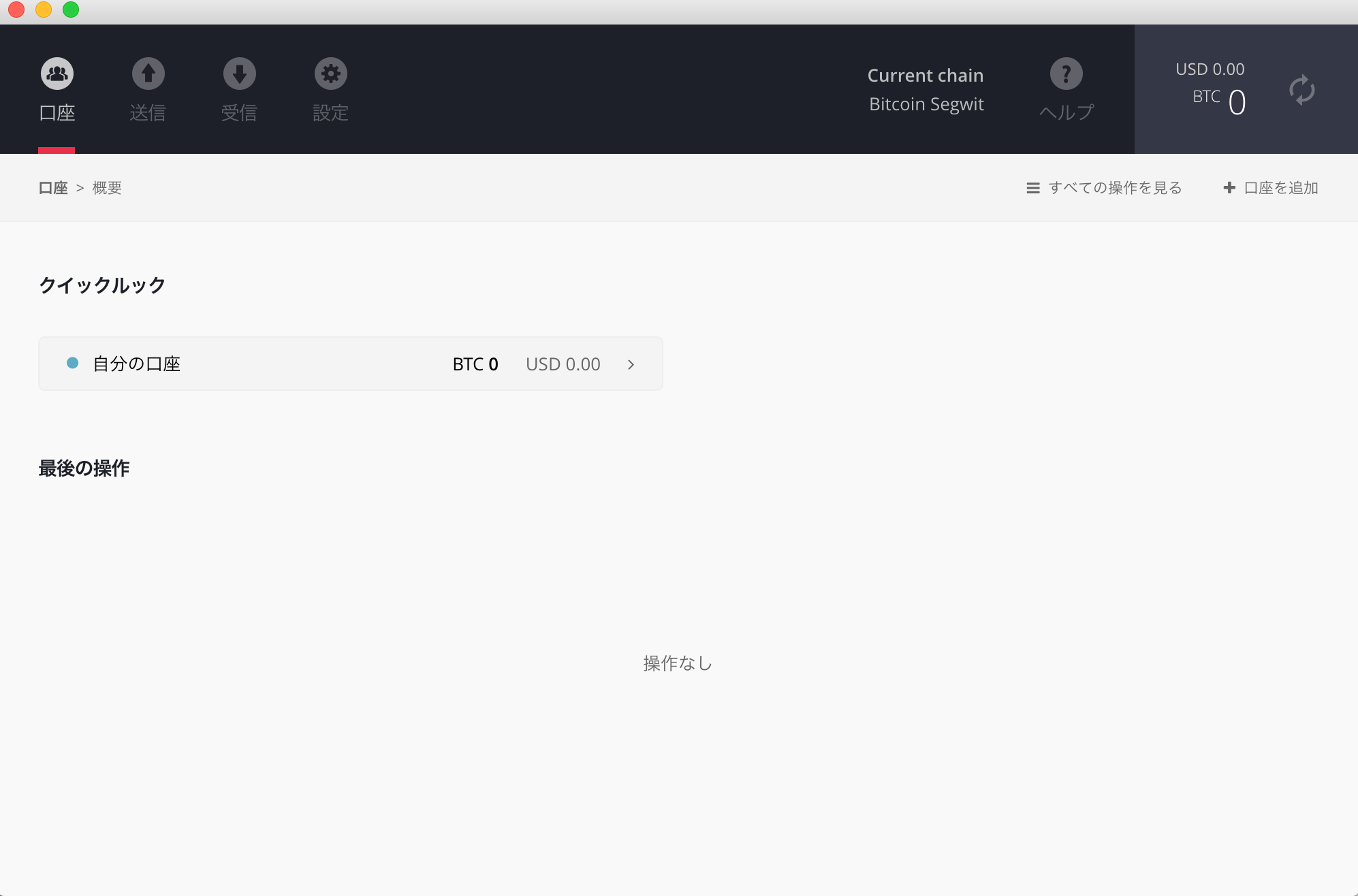
Task: Click the Help question mark icon
Action: click(1066, 74)
